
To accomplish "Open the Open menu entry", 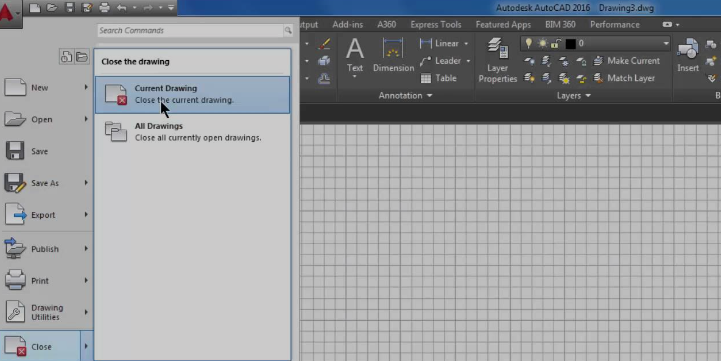I will point(46,120).
